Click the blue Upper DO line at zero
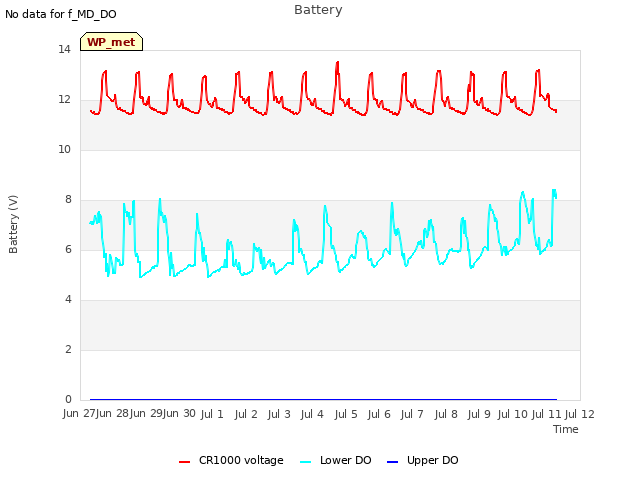Screen dimensions: 640x480 tap(323, 399)
